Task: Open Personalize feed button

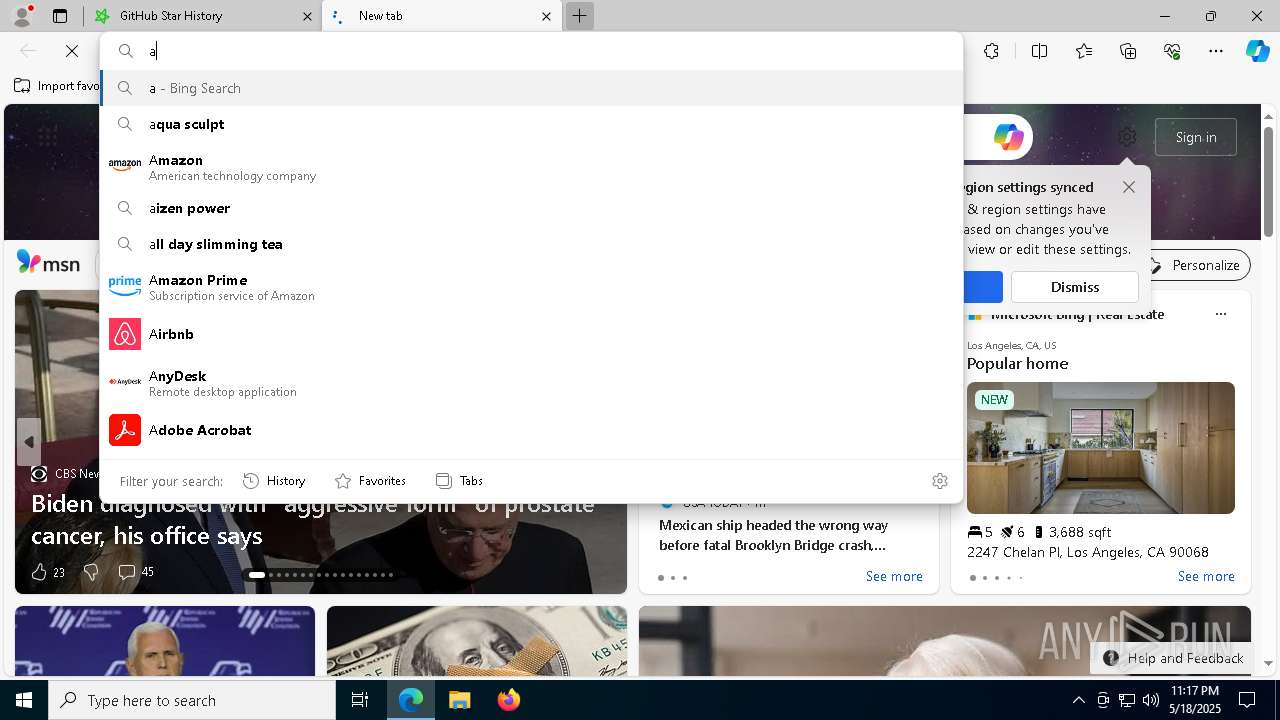Action: [x=1196, y=265]
